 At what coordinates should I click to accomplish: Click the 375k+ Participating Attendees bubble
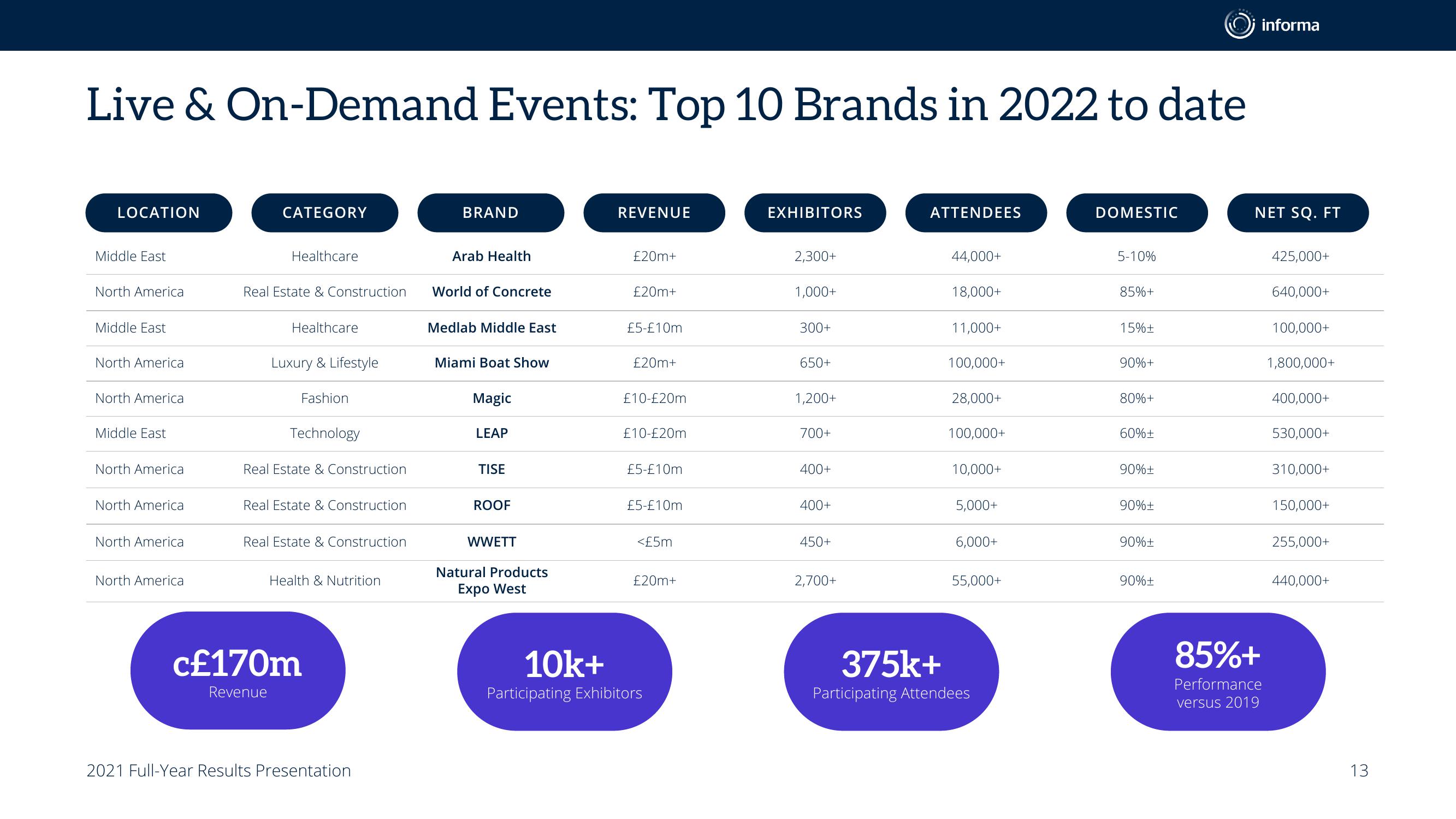point(891,672)
